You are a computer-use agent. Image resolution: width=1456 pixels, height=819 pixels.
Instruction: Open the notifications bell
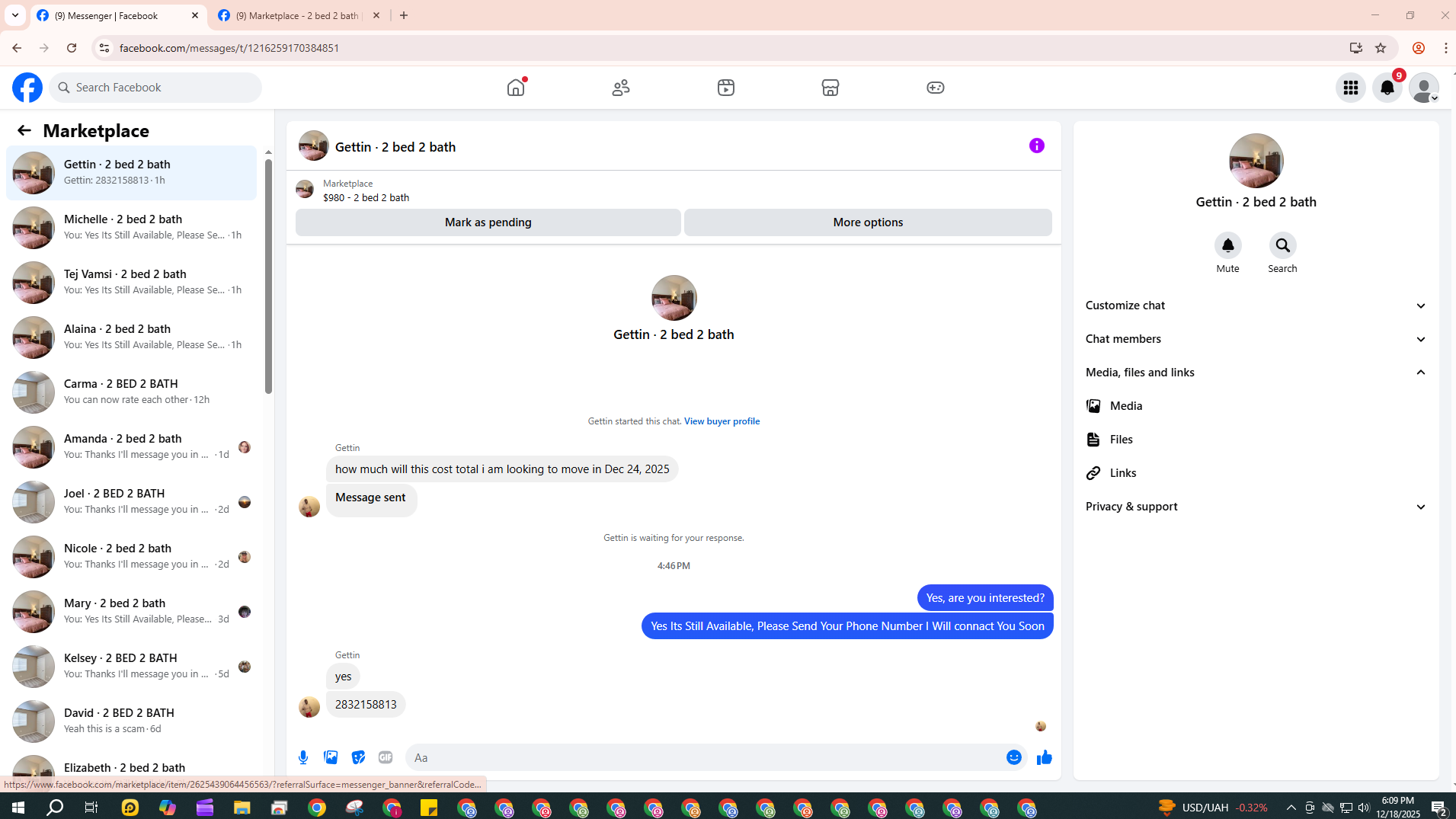[x=1387, y=88]
